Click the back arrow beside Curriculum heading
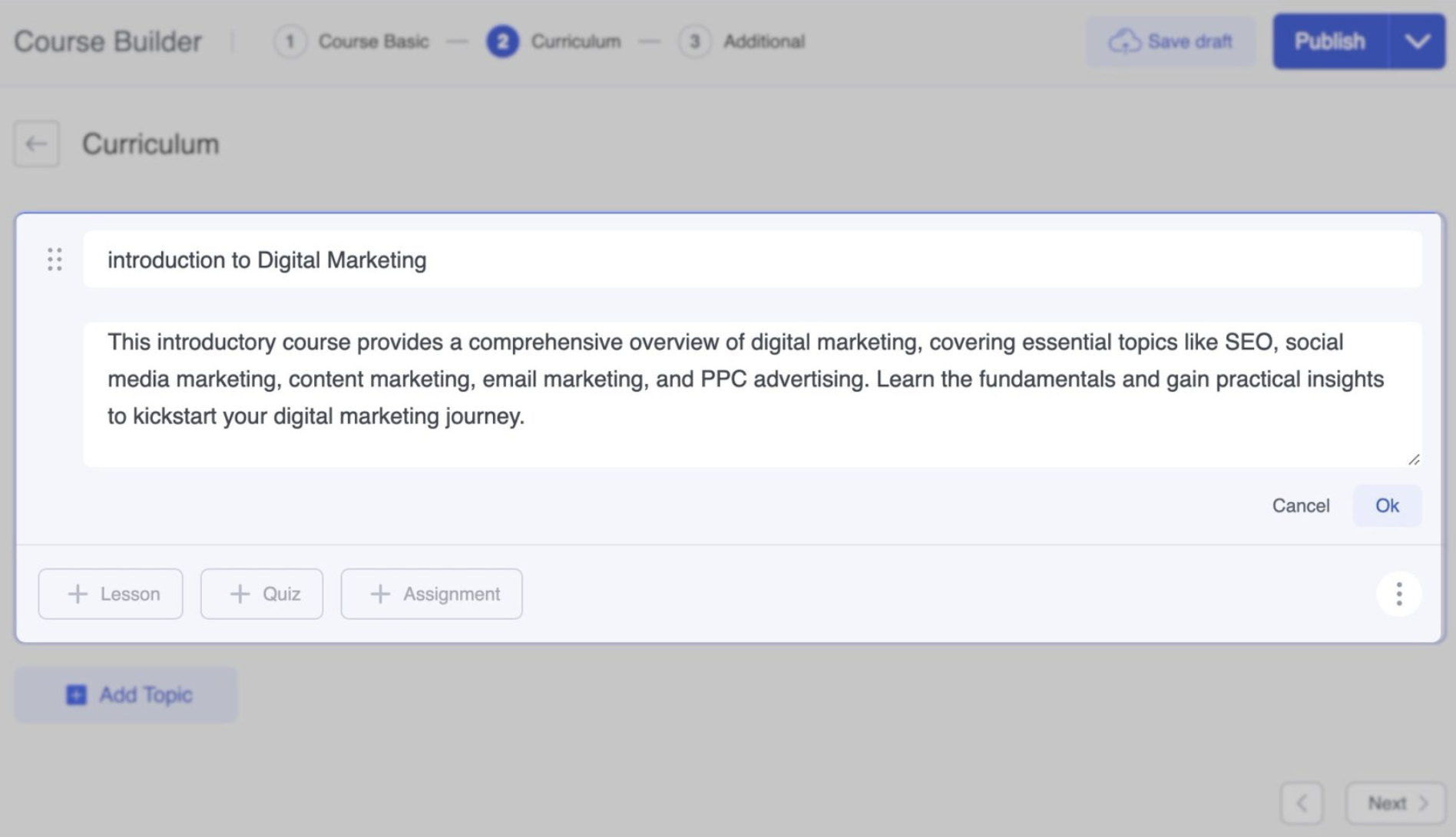The width and height of the screenshot is (1456, 837). coord(36,144)
